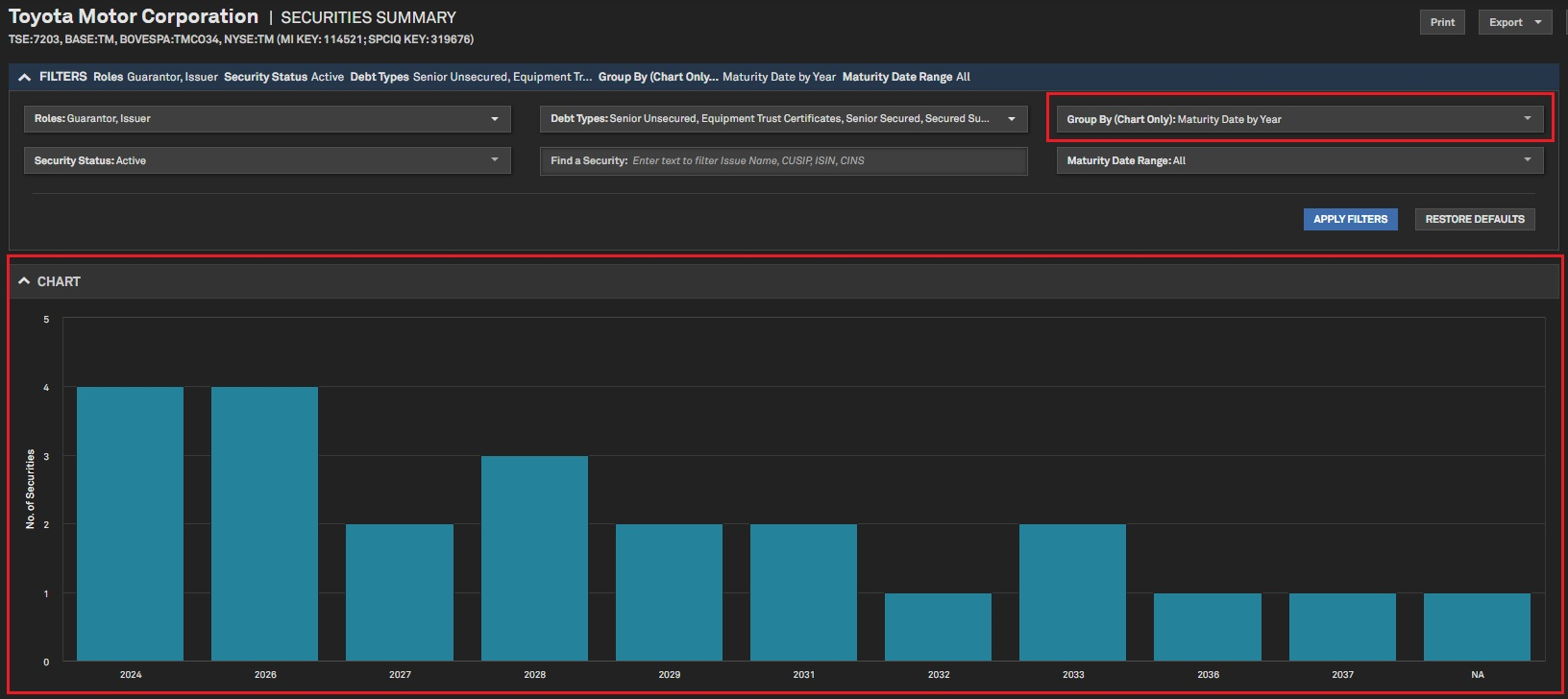Collapse the FILTERS section chevron
The image size is (1568, 699).
(x=24, y=77)
